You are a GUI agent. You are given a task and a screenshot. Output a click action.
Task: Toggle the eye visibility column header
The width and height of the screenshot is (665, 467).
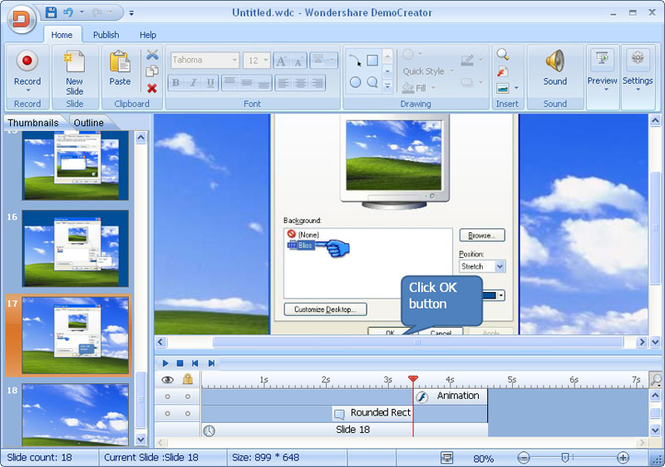168,380
